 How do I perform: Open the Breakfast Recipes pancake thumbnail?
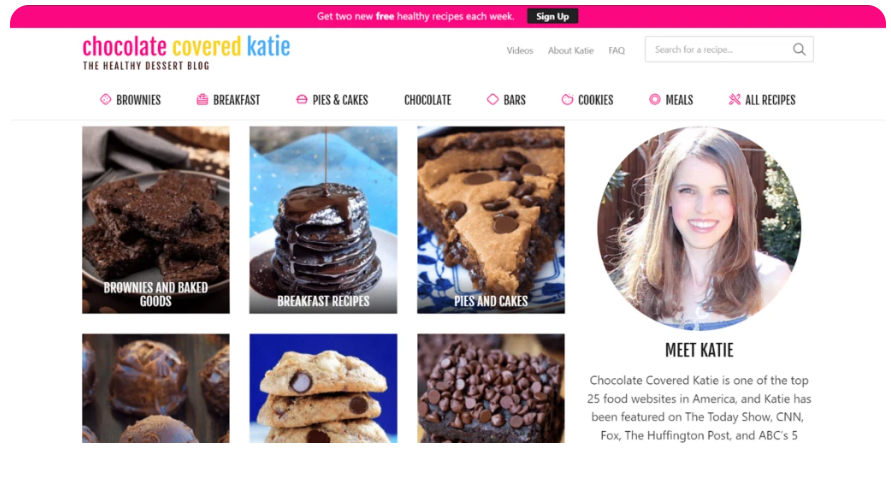tap(323, 220)
